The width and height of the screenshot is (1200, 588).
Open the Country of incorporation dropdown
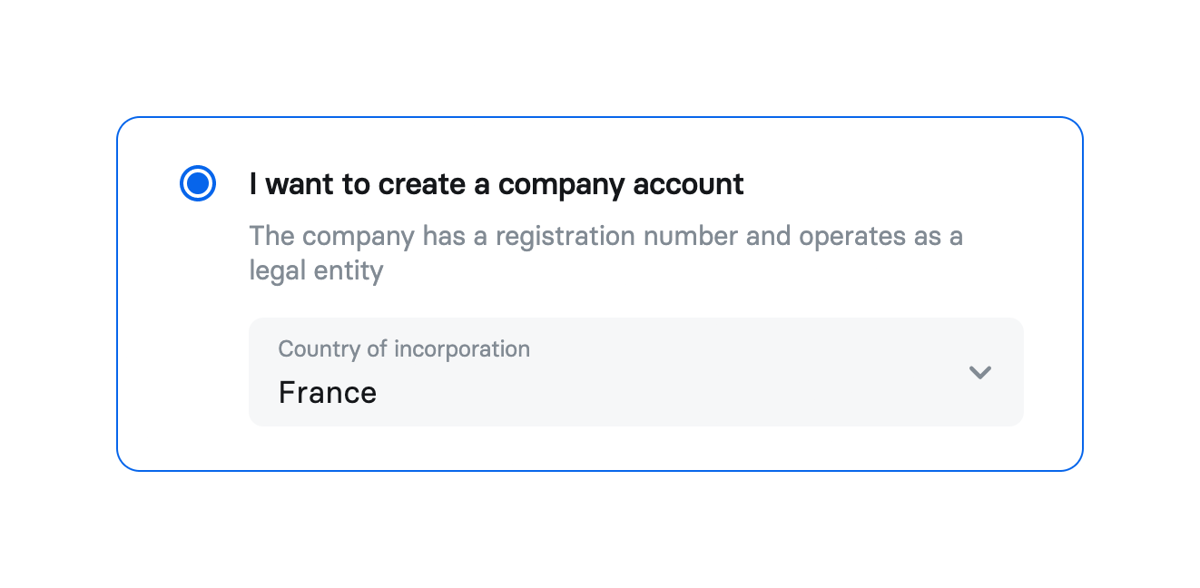636,371
